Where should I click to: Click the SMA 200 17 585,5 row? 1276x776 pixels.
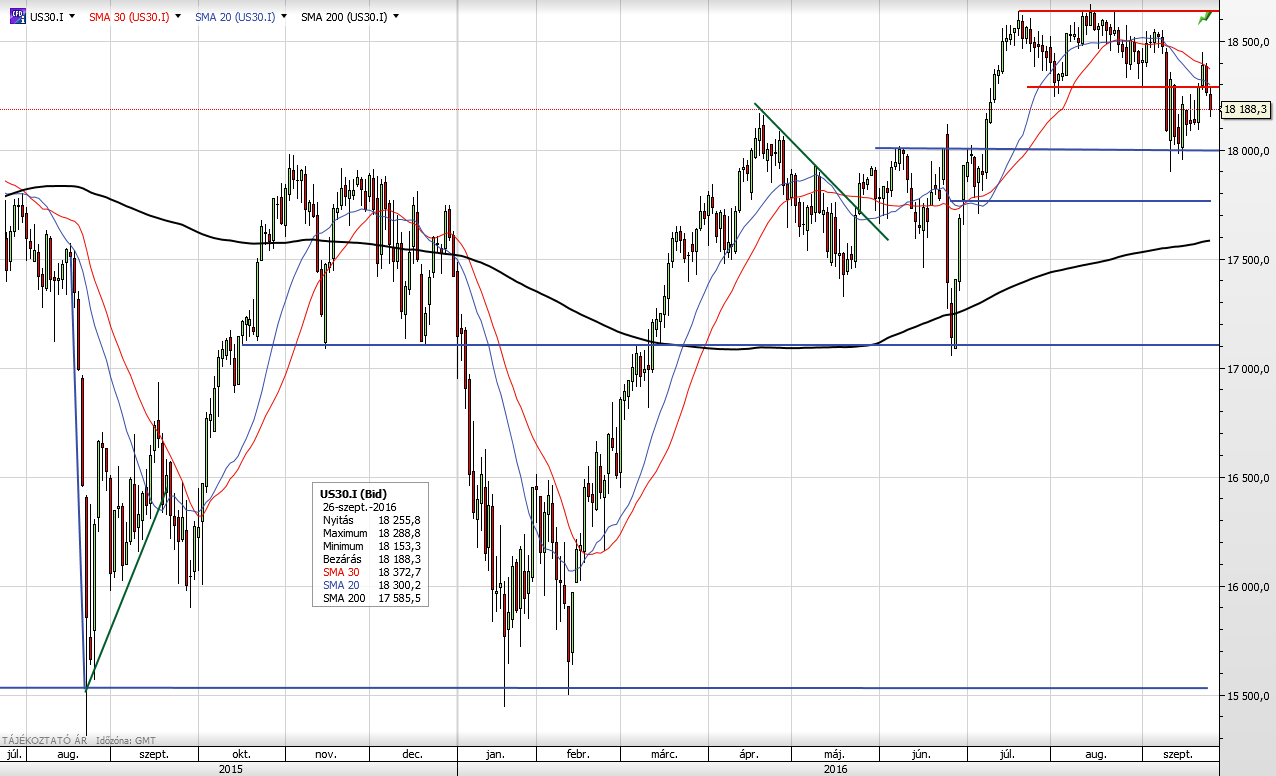click(371, 598)
